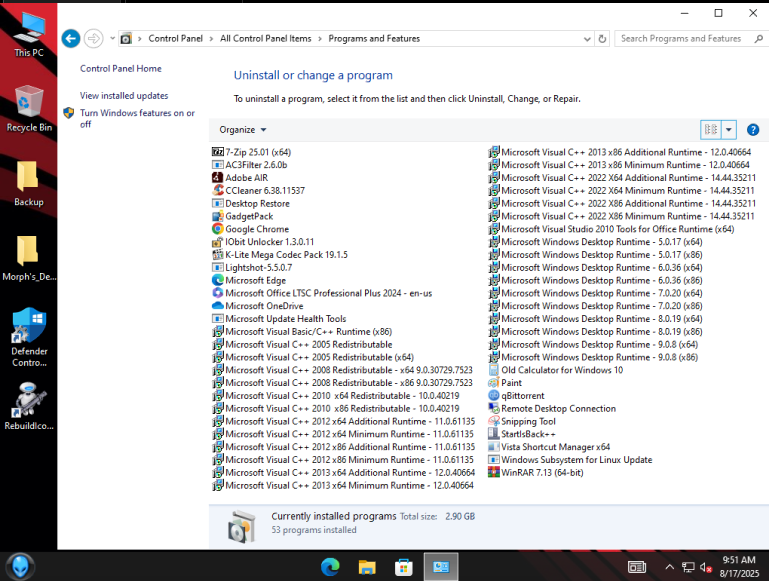Click the search magnifier icon
Viewport: 769px width, 581px height.
coord(759,38)
